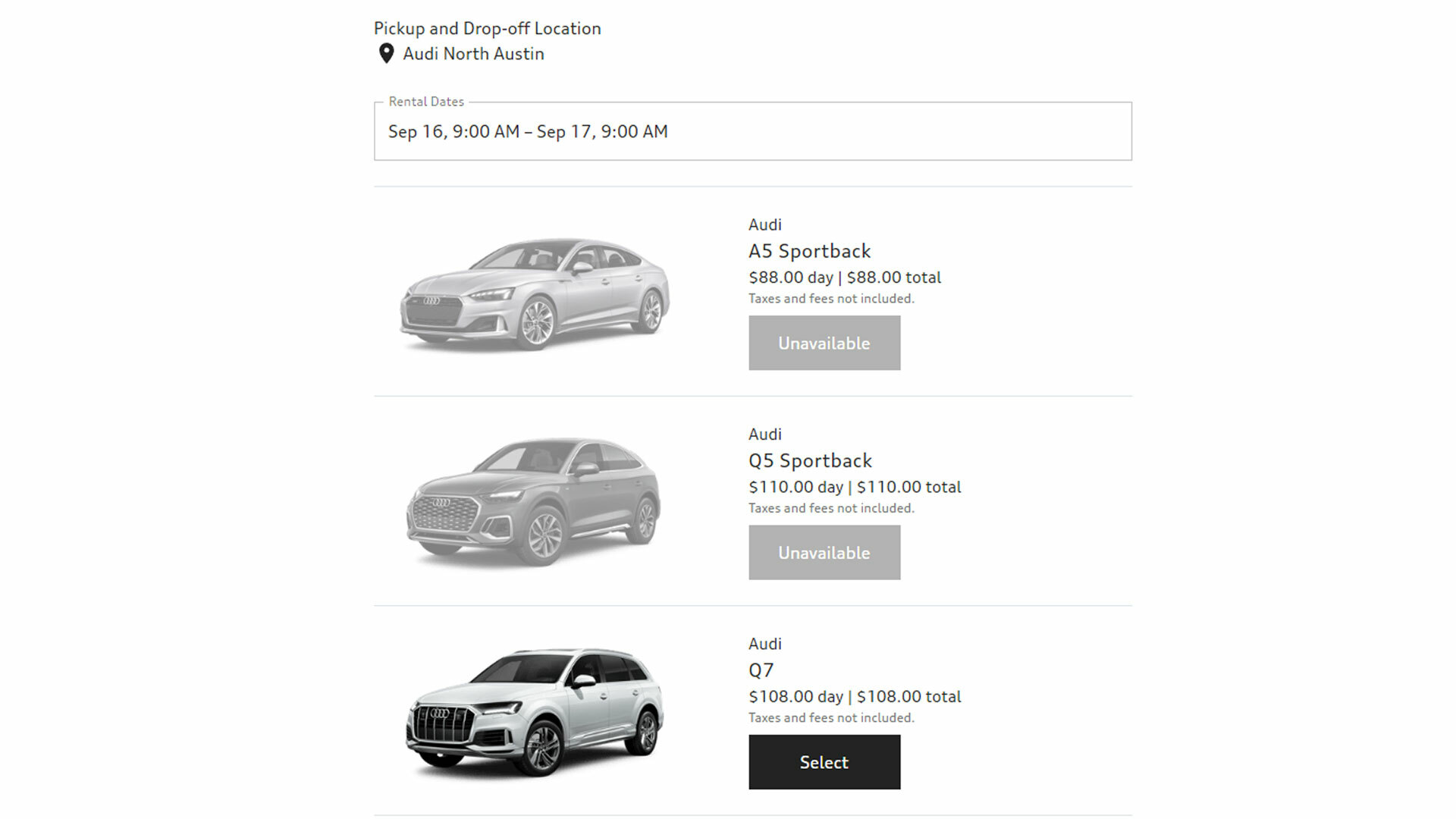Click the A5 Sportback car image

tap(535, 293)
